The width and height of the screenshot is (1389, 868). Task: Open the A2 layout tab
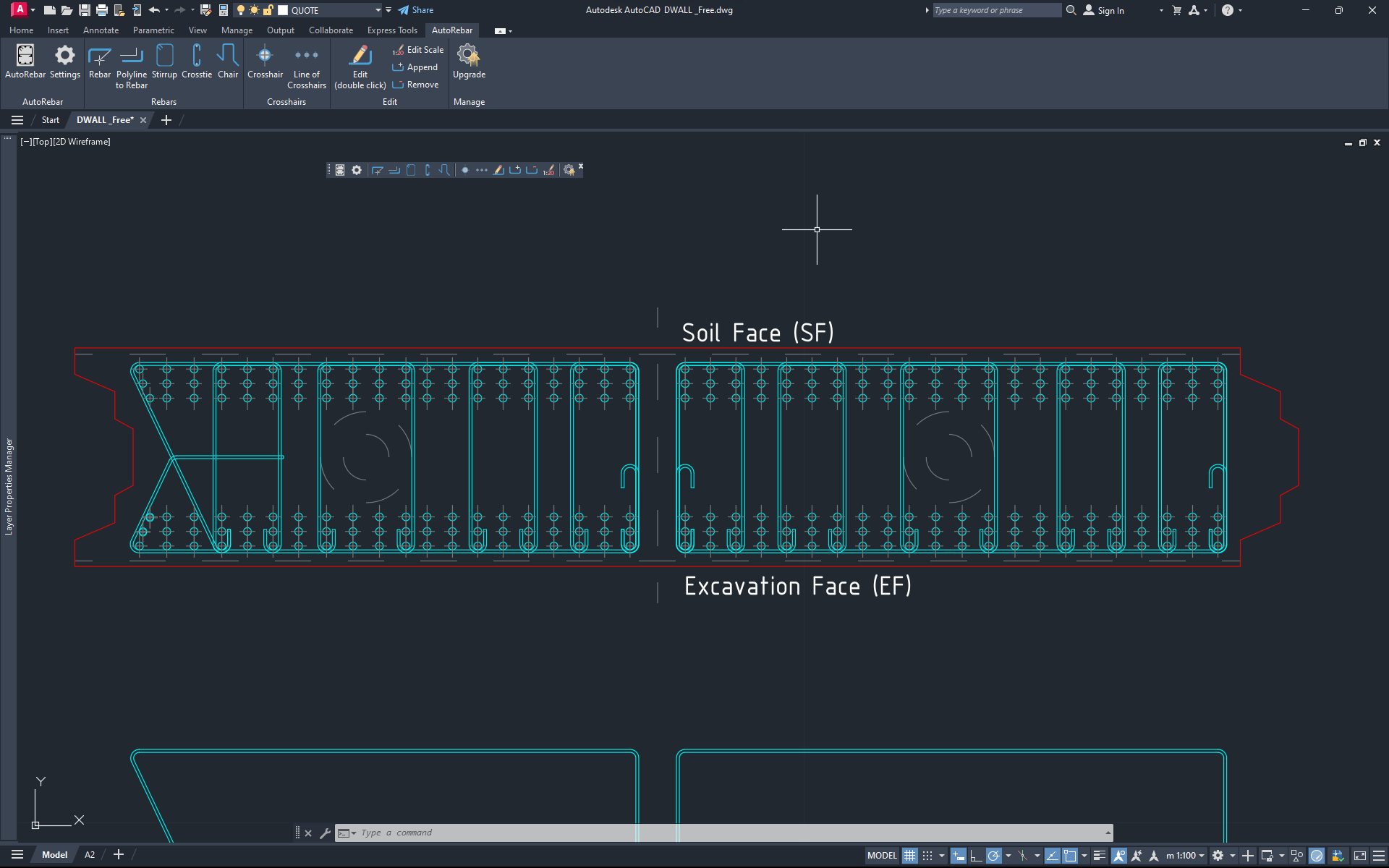(90, 855)
